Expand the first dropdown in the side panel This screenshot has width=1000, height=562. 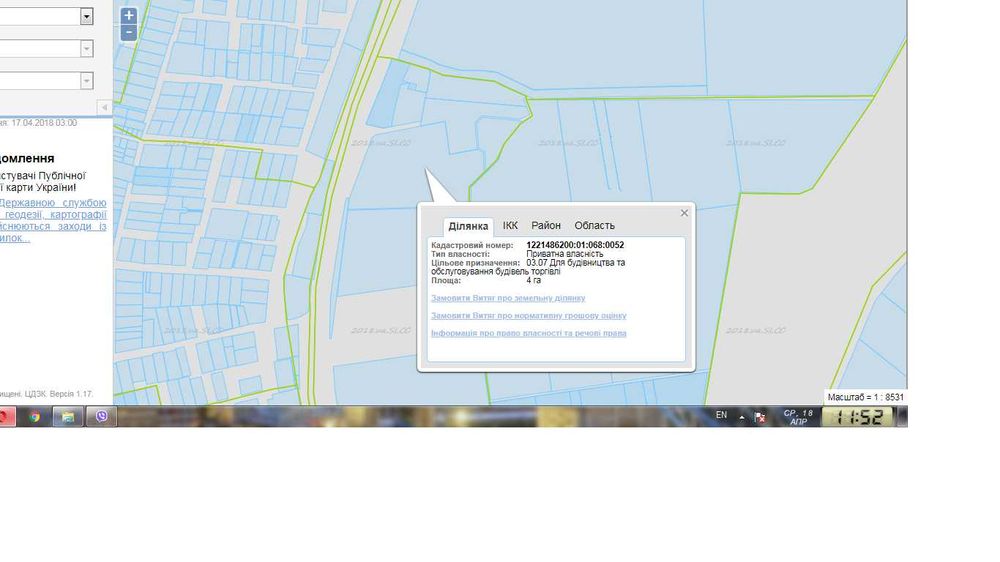(87, 17)
